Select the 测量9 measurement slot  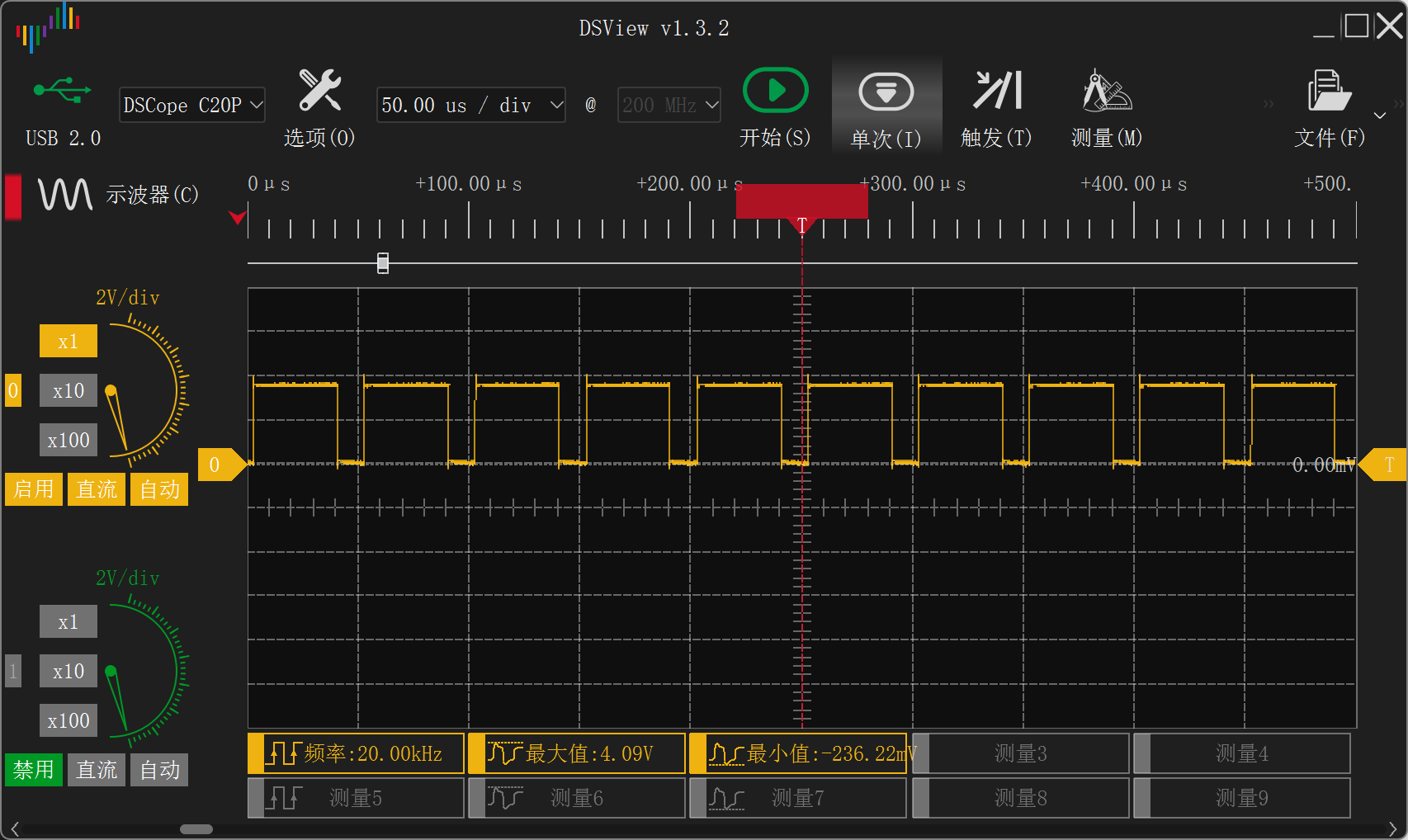pos(1242,798)
